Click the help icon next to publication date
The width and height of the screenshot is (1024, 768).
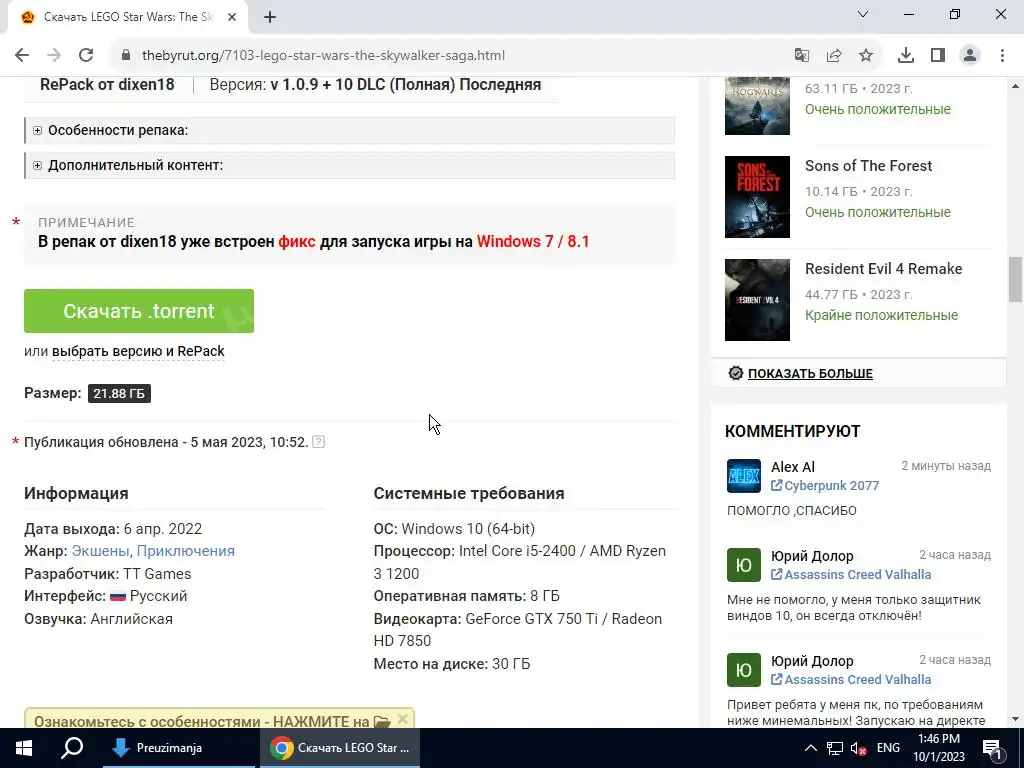pyautogui.click(x=319, y=442)
